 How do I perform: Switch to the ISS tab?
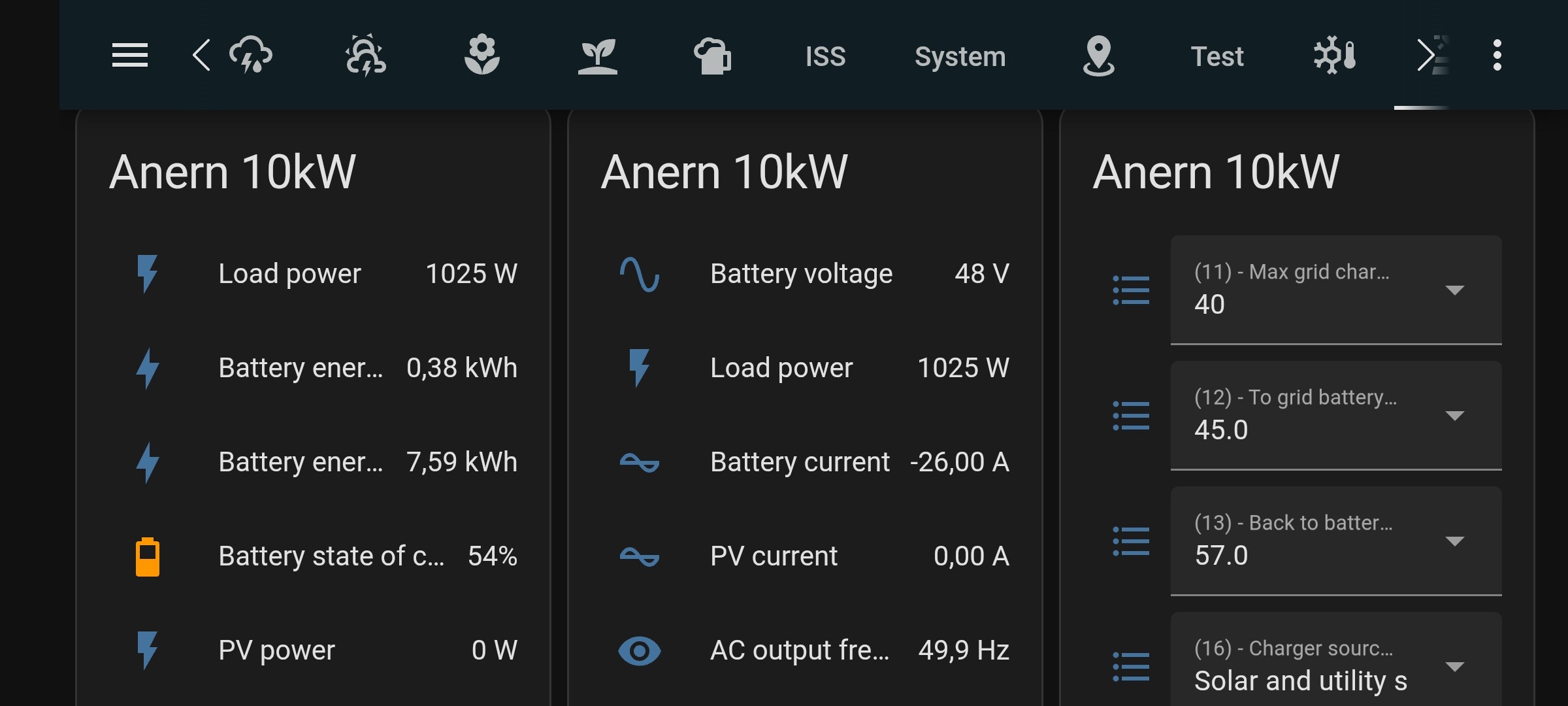click(825, 56)
